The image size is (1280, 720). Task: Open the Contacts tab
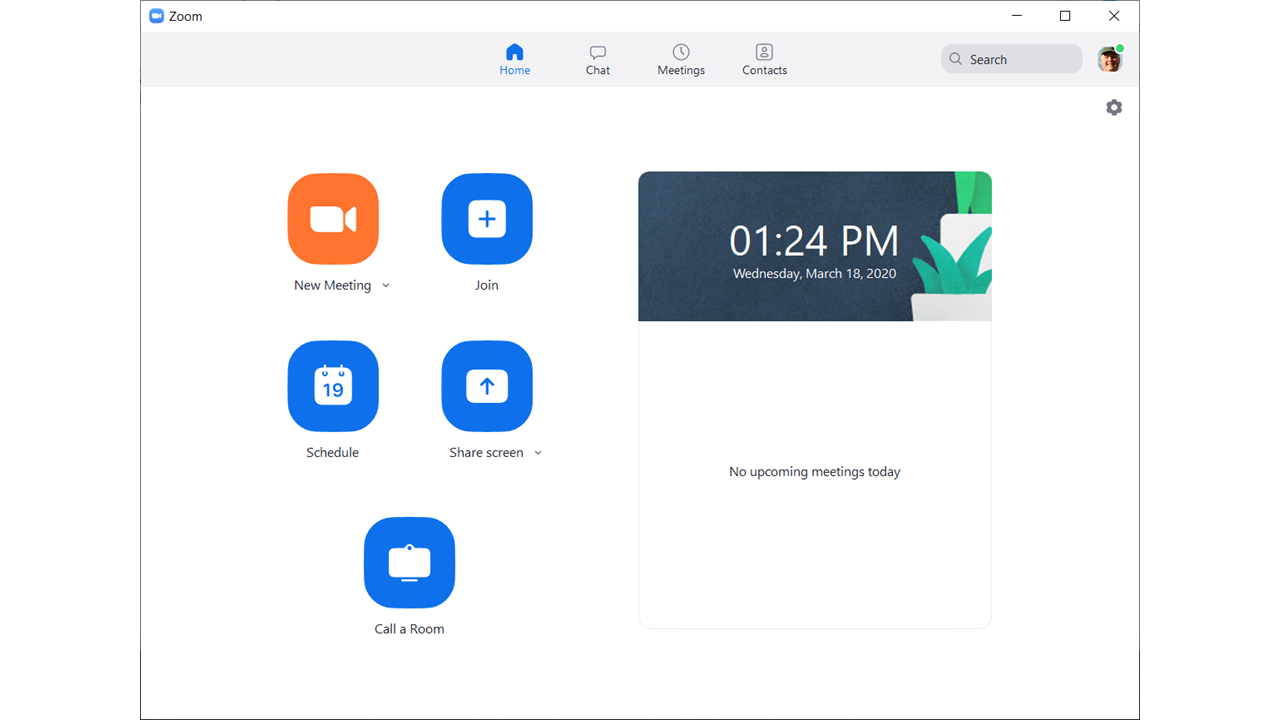click(764, 59)
